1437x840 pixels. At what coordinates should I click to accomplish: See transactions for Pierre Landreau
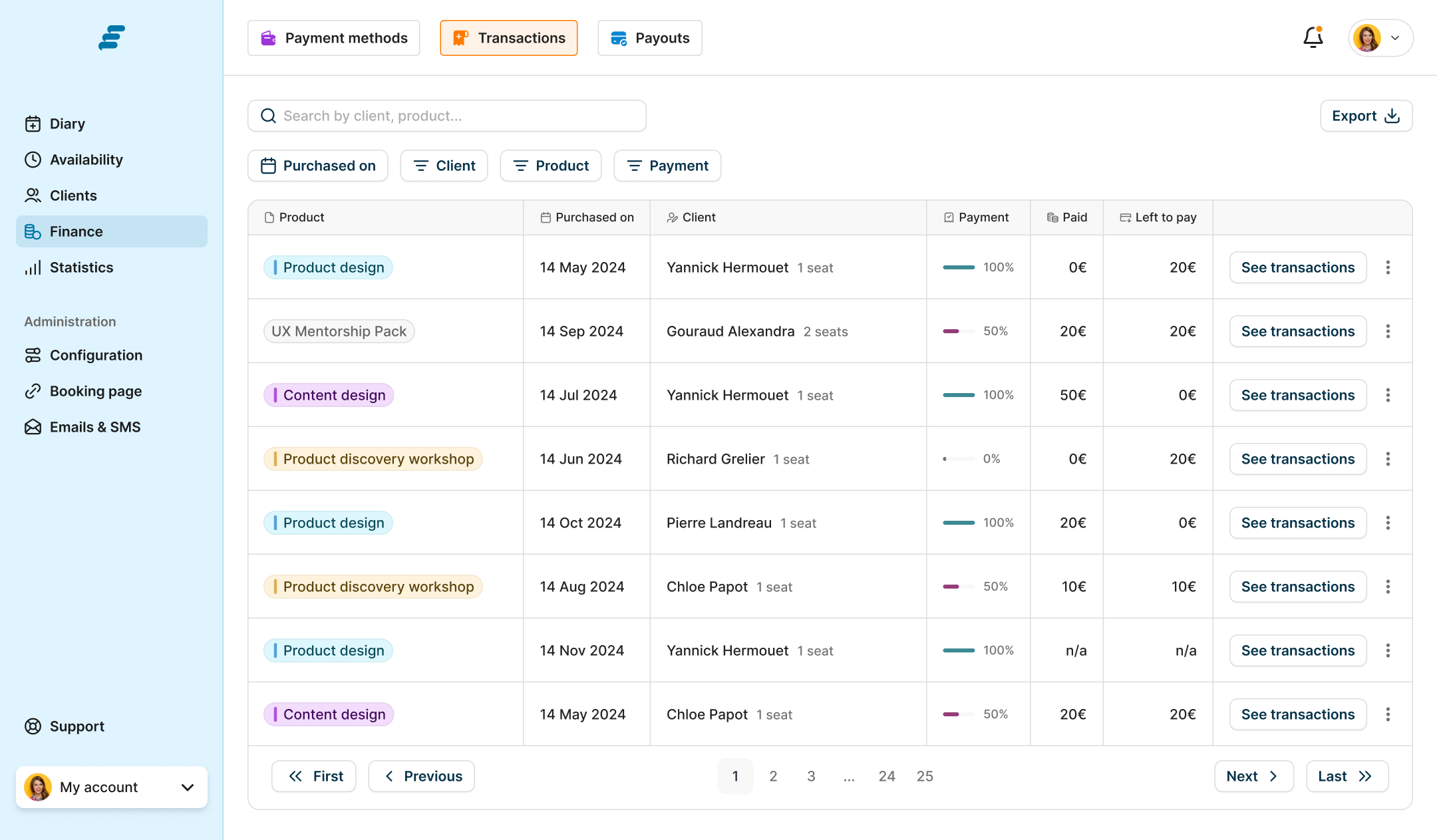coord(1297,523)
